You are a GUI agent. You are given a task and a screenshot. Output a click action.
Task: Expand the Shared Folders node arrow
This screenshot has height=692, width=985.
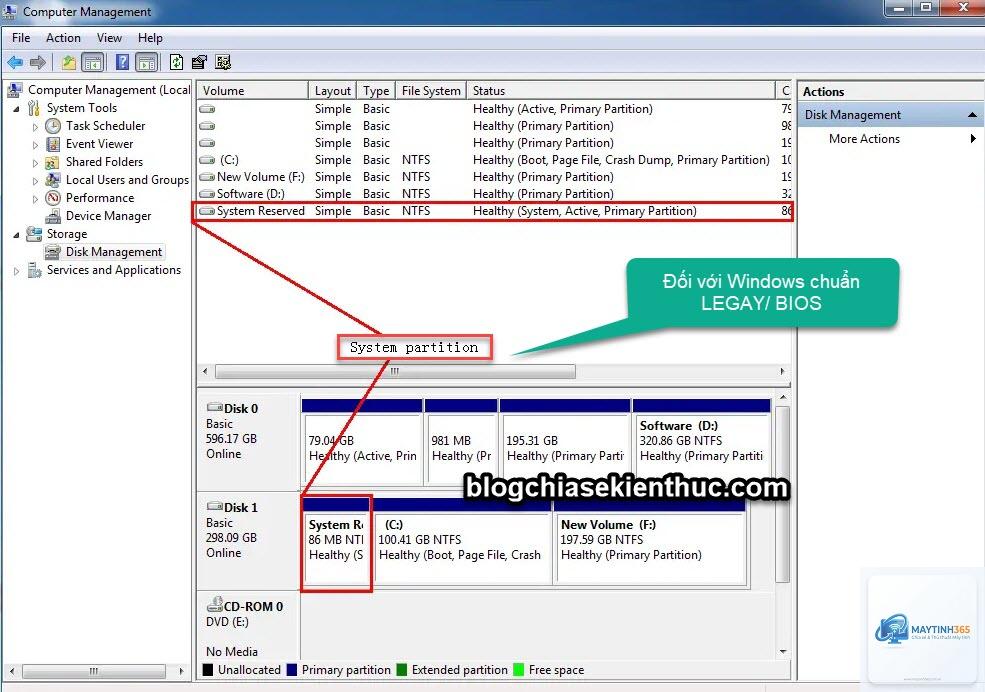[x=35, y=163]
